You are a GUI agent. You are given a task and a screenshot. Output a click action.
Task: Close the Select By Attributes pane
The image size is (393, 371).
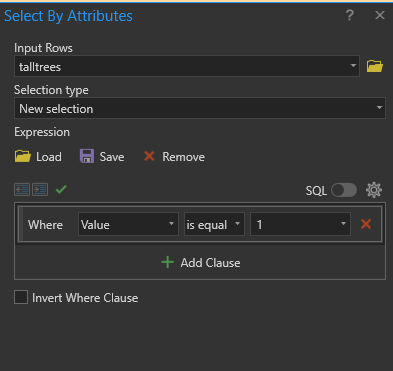[x=380, y=15]
